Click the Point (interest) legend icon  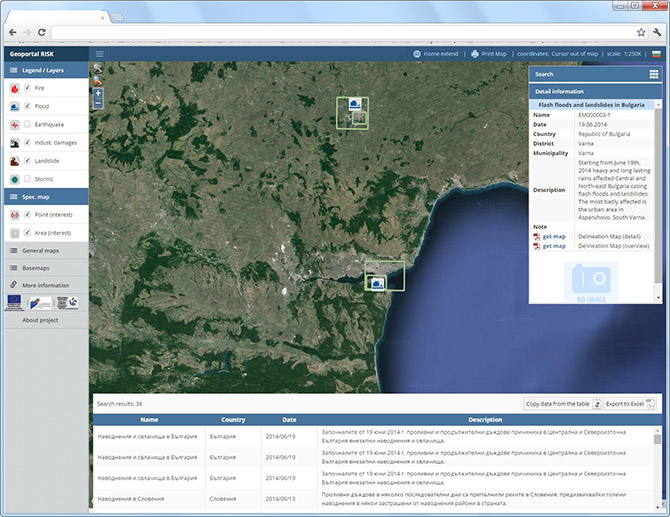click(15, 215)
